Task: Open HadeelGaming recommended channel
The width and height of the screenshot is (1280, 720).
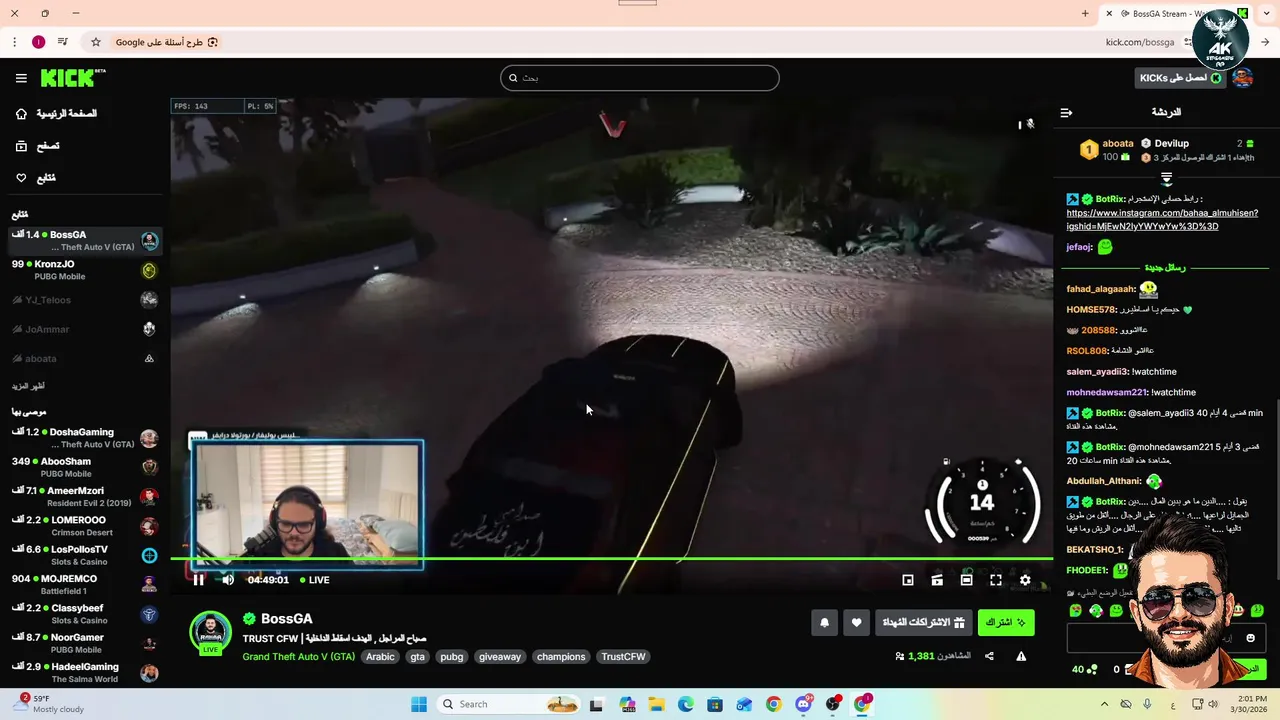Action: [84, 672]
